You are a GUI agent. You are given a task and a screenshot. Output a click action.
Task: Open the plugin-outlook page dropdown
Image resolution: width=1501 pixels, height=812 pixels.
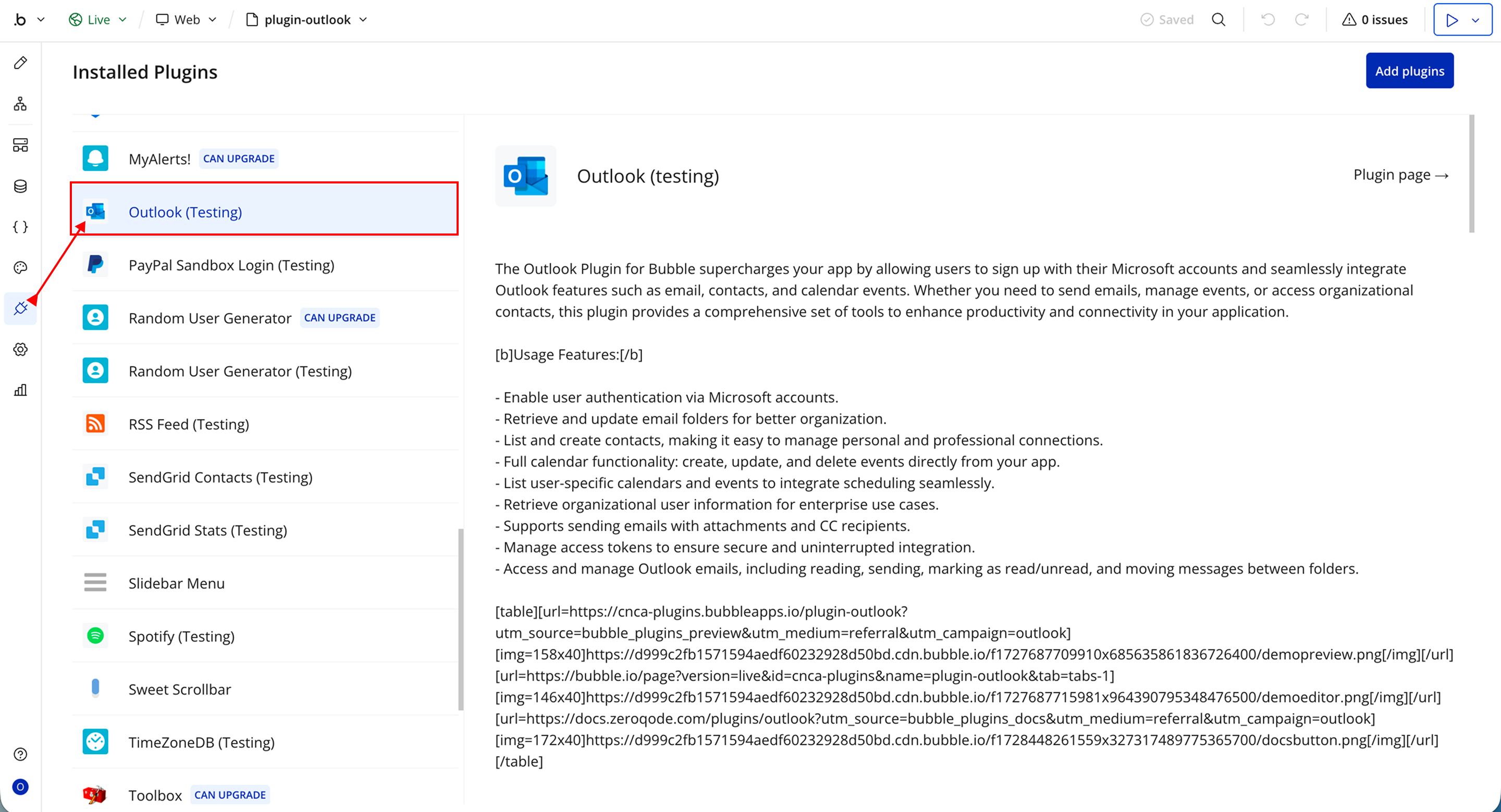(x=307, y=20)
